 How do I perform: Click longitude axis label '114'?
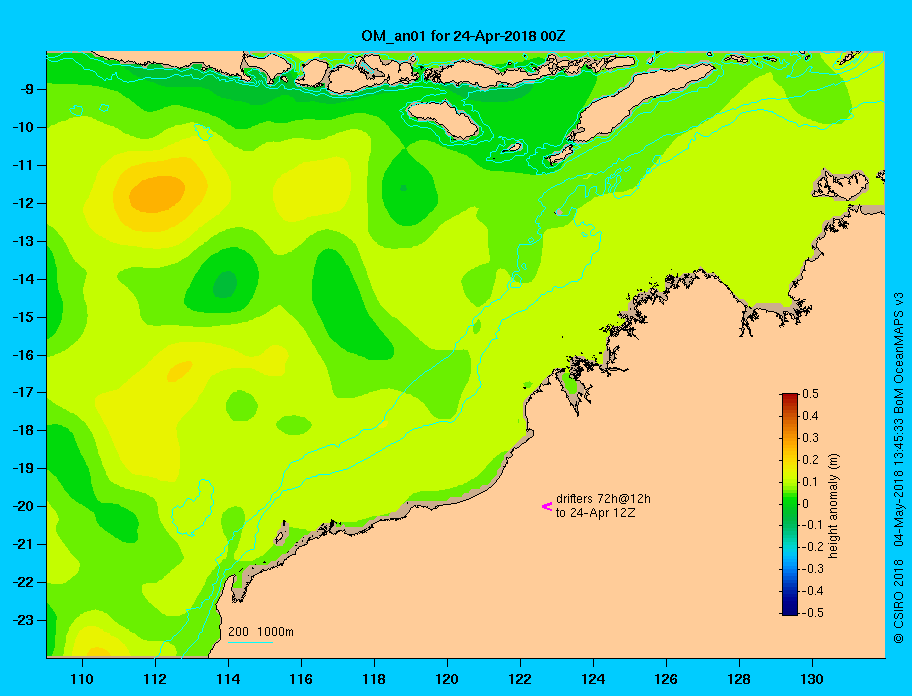pos(228,679)
